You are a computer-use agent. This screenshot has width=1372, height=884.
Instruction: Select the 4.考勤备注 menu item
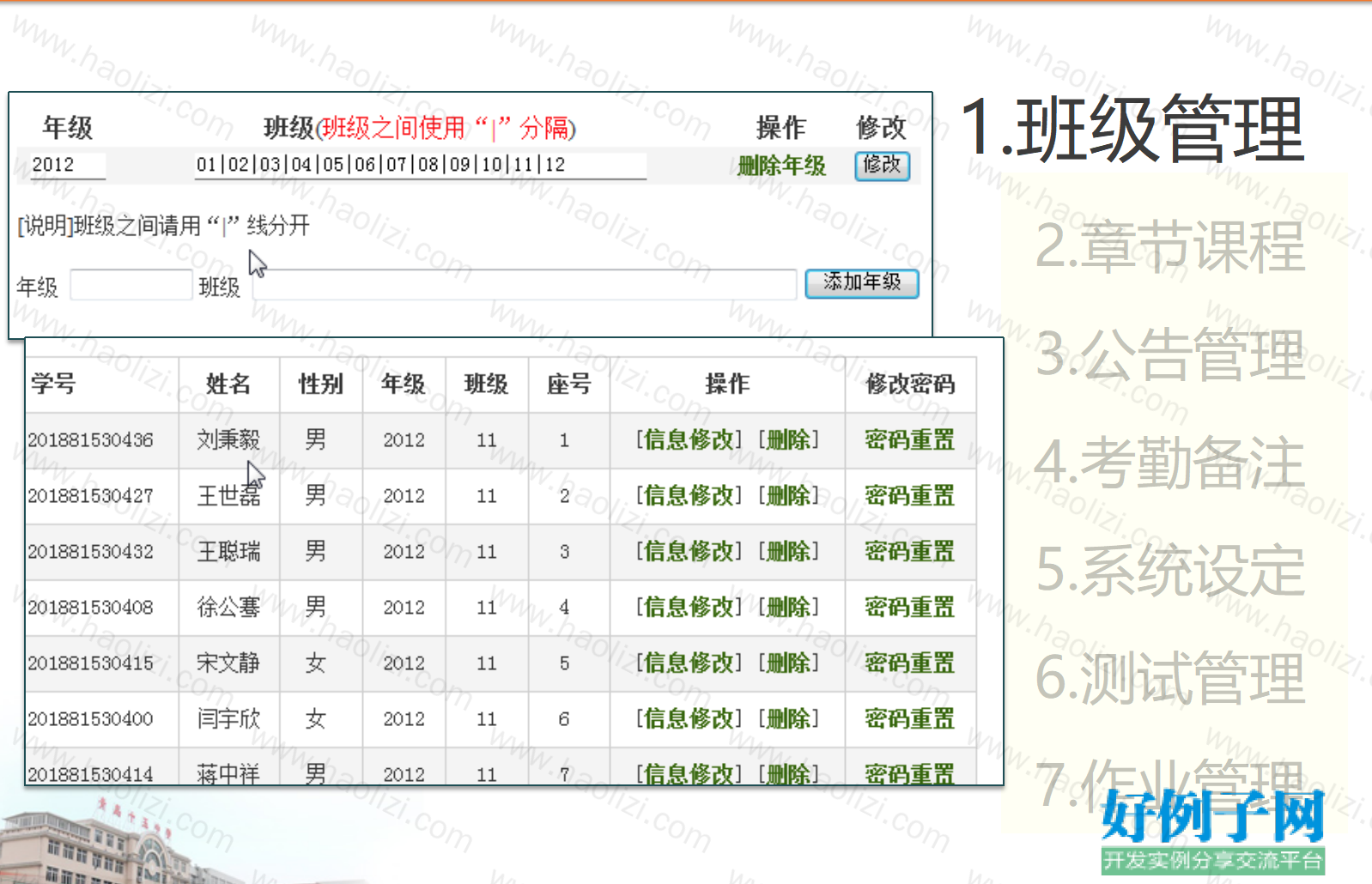tap(1170, 463)
